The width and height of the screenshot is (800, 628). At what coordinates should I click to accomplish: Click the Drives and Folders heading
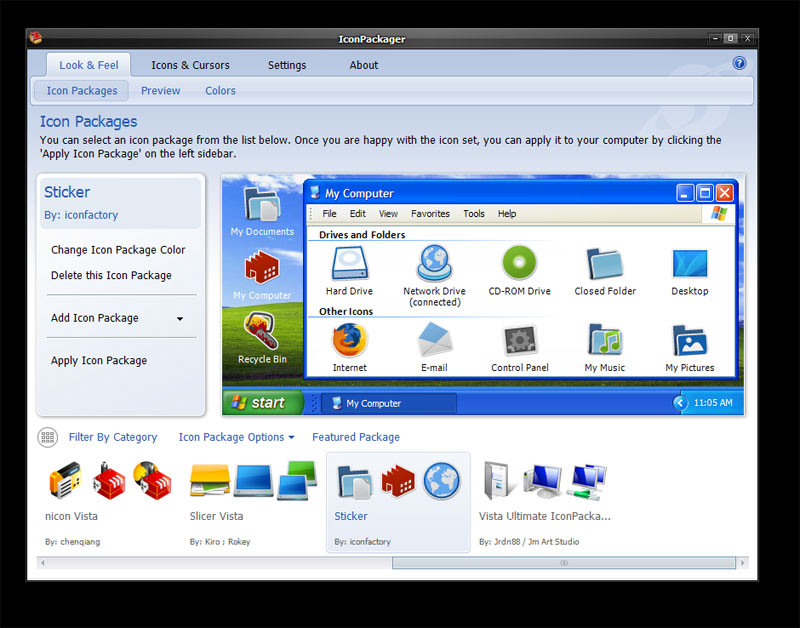click(x=362, y=235)
